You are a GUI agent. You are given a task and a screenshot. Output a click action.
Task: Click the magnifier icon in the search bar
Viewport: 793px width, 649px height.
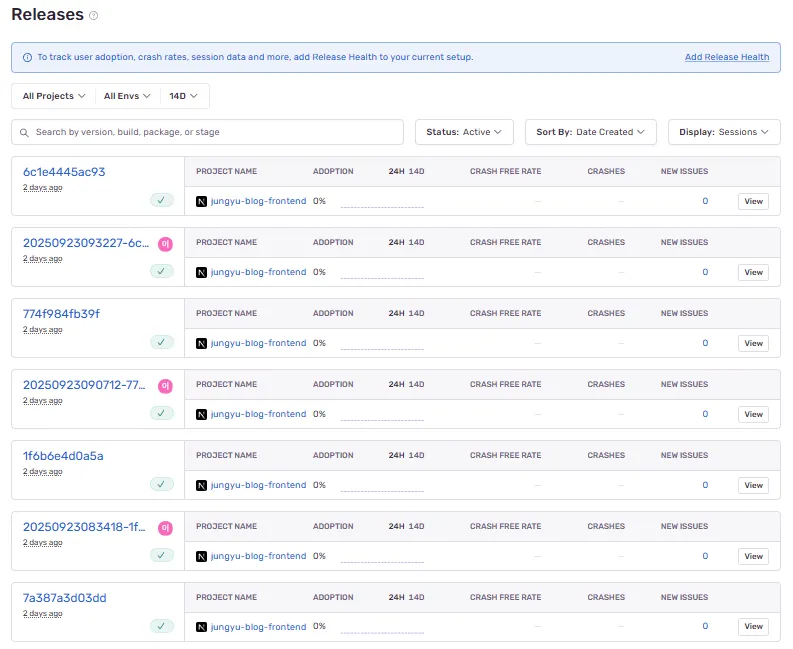pyautogui.click(x=24, y=132)
